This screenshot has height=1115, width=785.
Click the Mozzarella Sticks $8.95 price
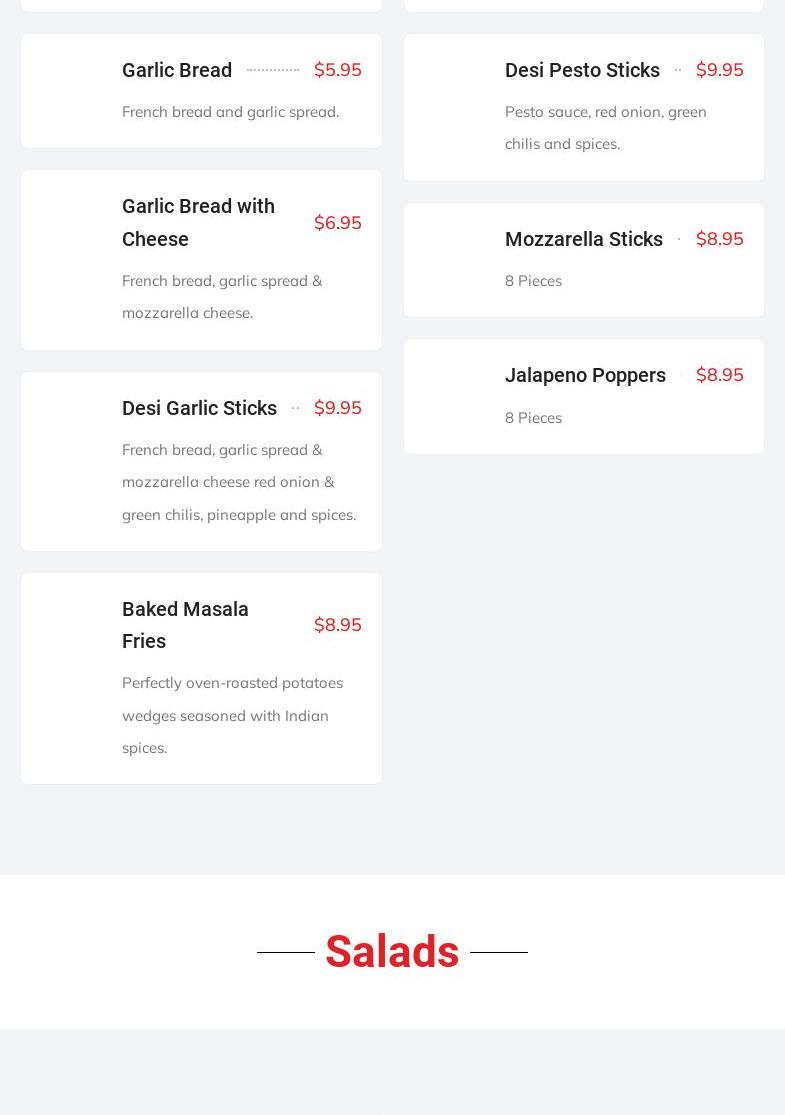pos(719,239)
